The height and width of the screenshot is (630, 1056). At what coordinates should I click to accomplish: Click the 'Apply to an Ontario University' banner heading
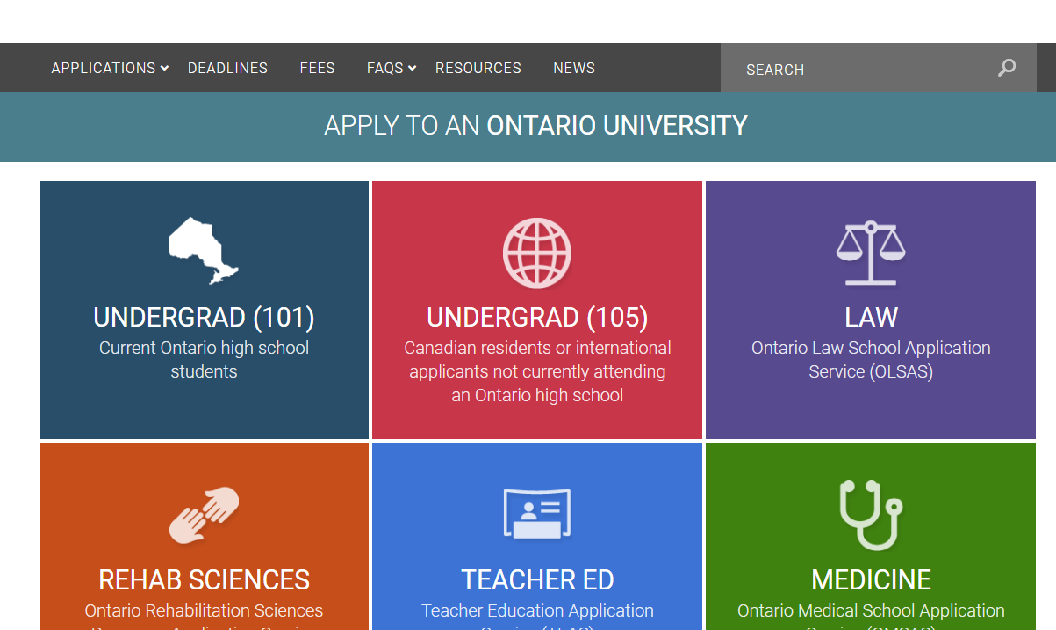tap(536, 126)
